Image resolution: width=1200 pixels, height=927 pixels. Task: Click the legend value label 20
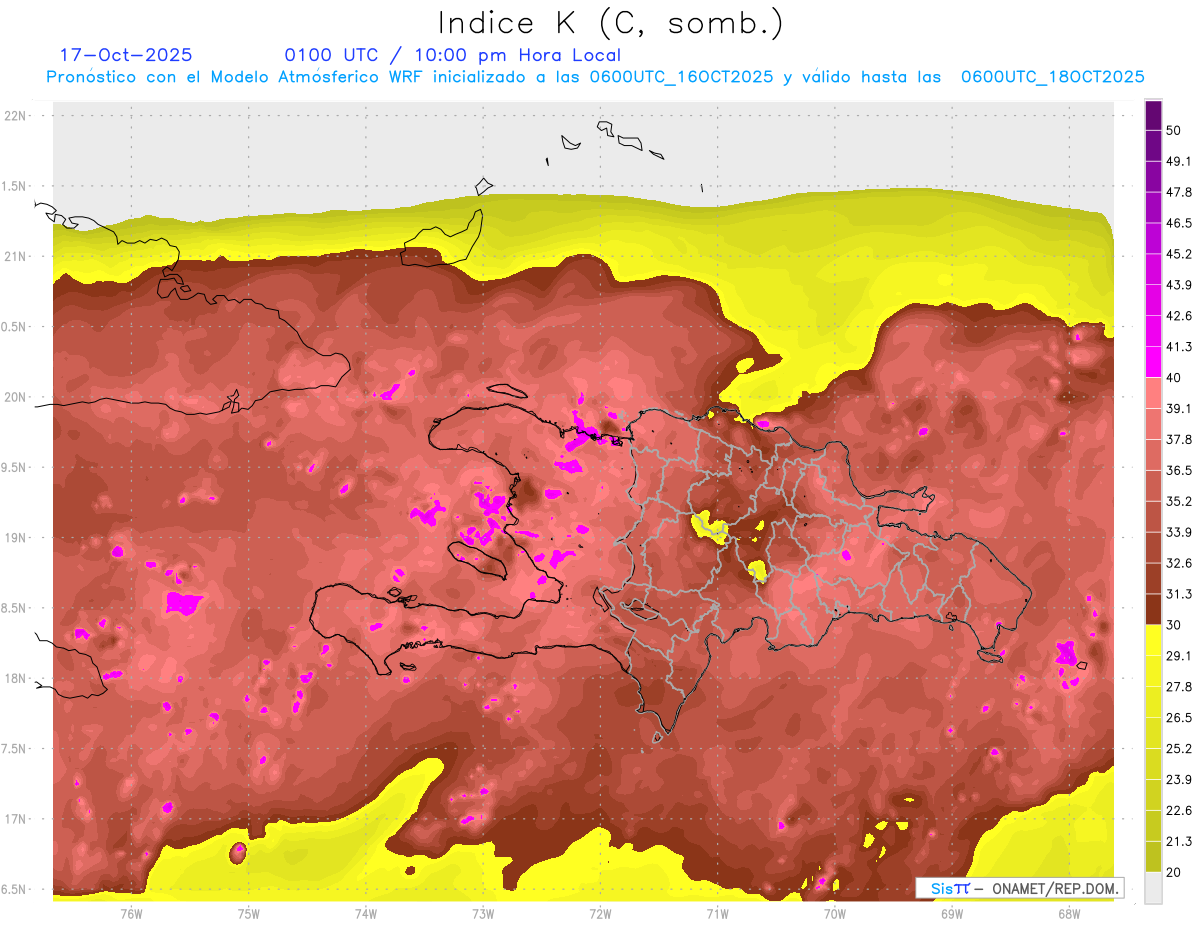1174,872
